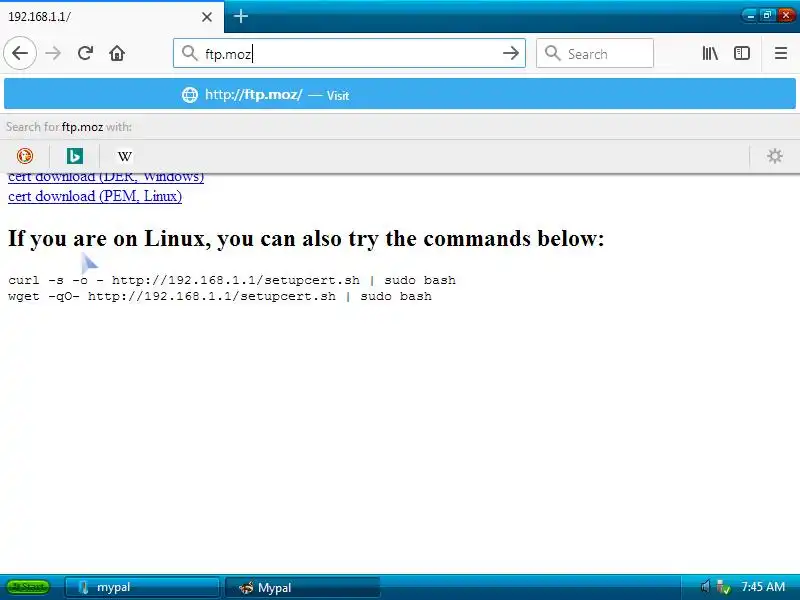This screenshot has height=600, width=800.
Task: Search ftp.moz with Wikipedia
Action: [124, 156]
